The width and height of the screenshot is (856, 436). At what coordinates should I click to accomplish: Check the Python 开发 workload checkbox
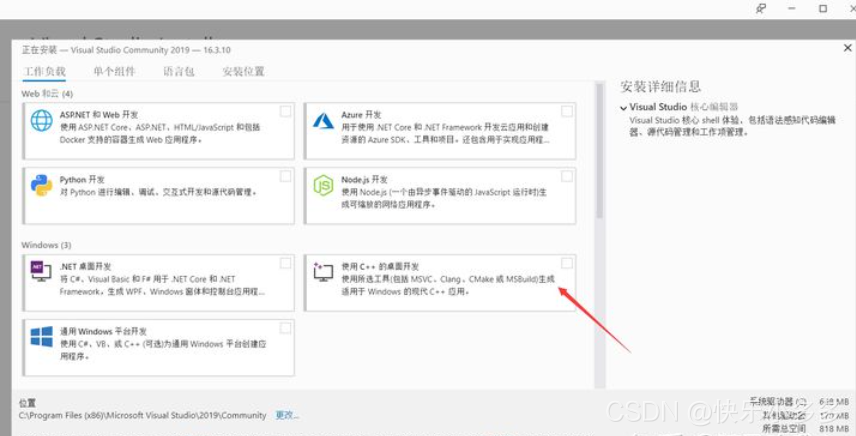click(286, 176)
